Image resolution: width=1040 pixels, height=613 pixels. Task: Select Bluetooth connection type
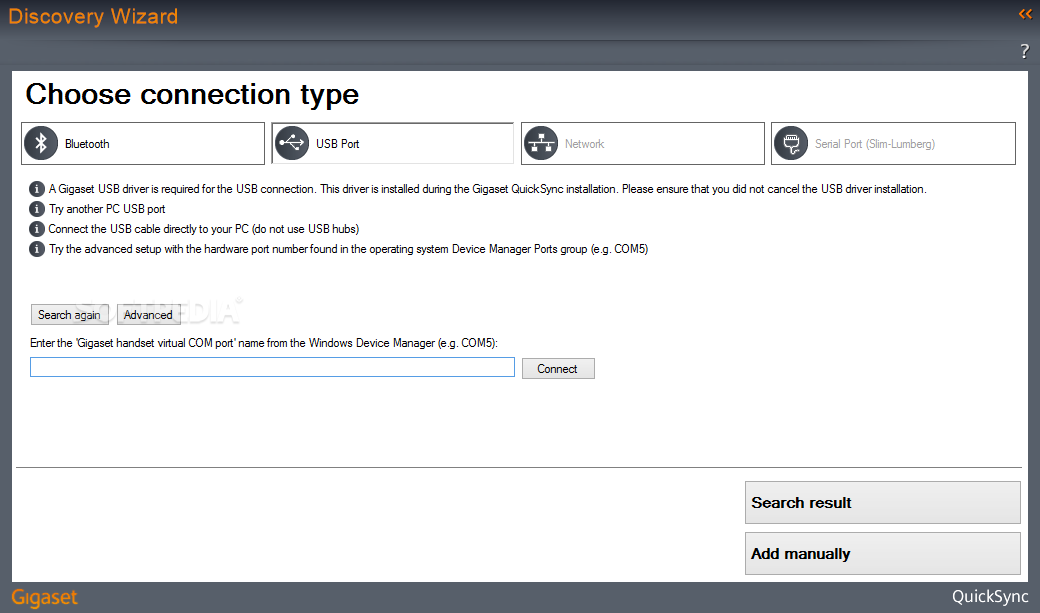click(x=143, y=143)
